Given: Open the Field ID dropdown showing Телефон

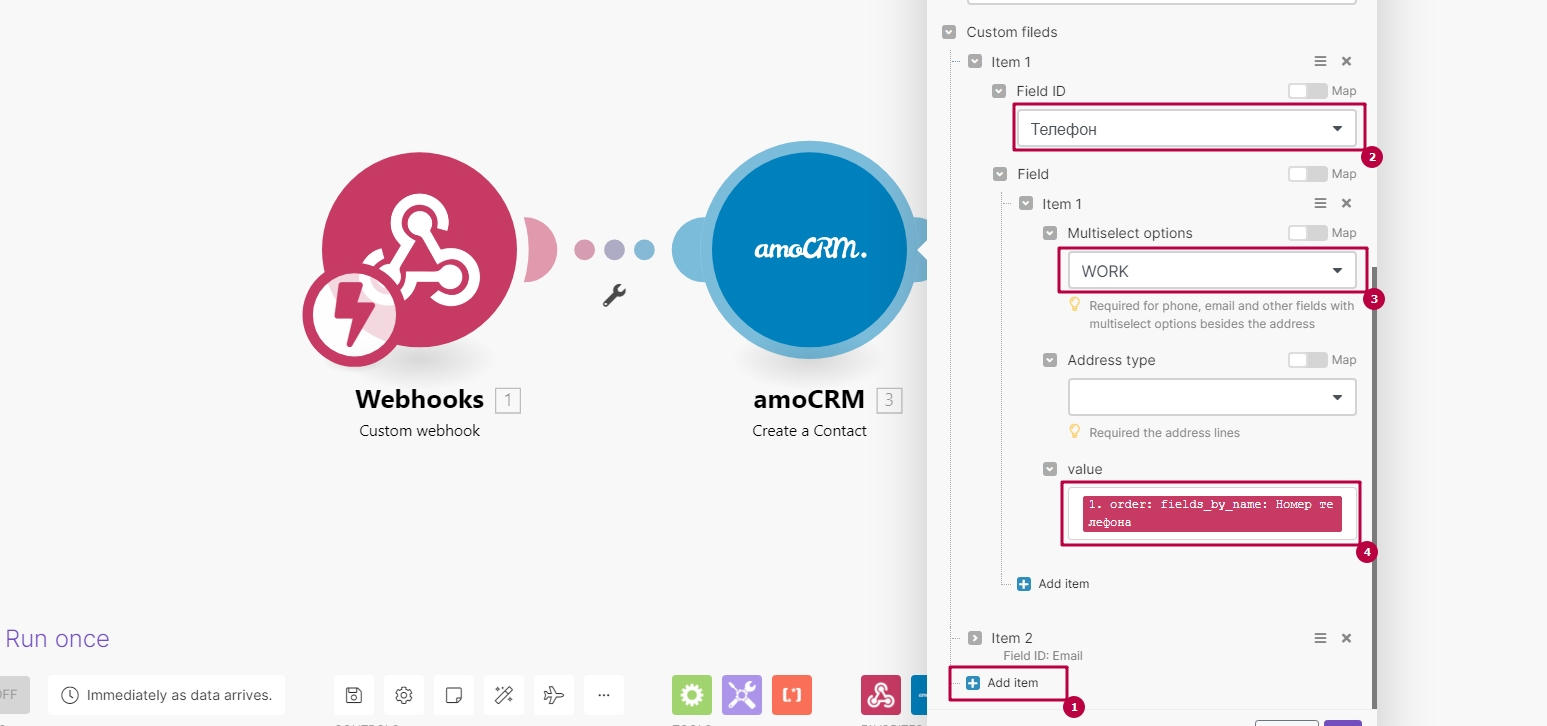Looking at the screenshot, I should click(x=1187, y=129).
